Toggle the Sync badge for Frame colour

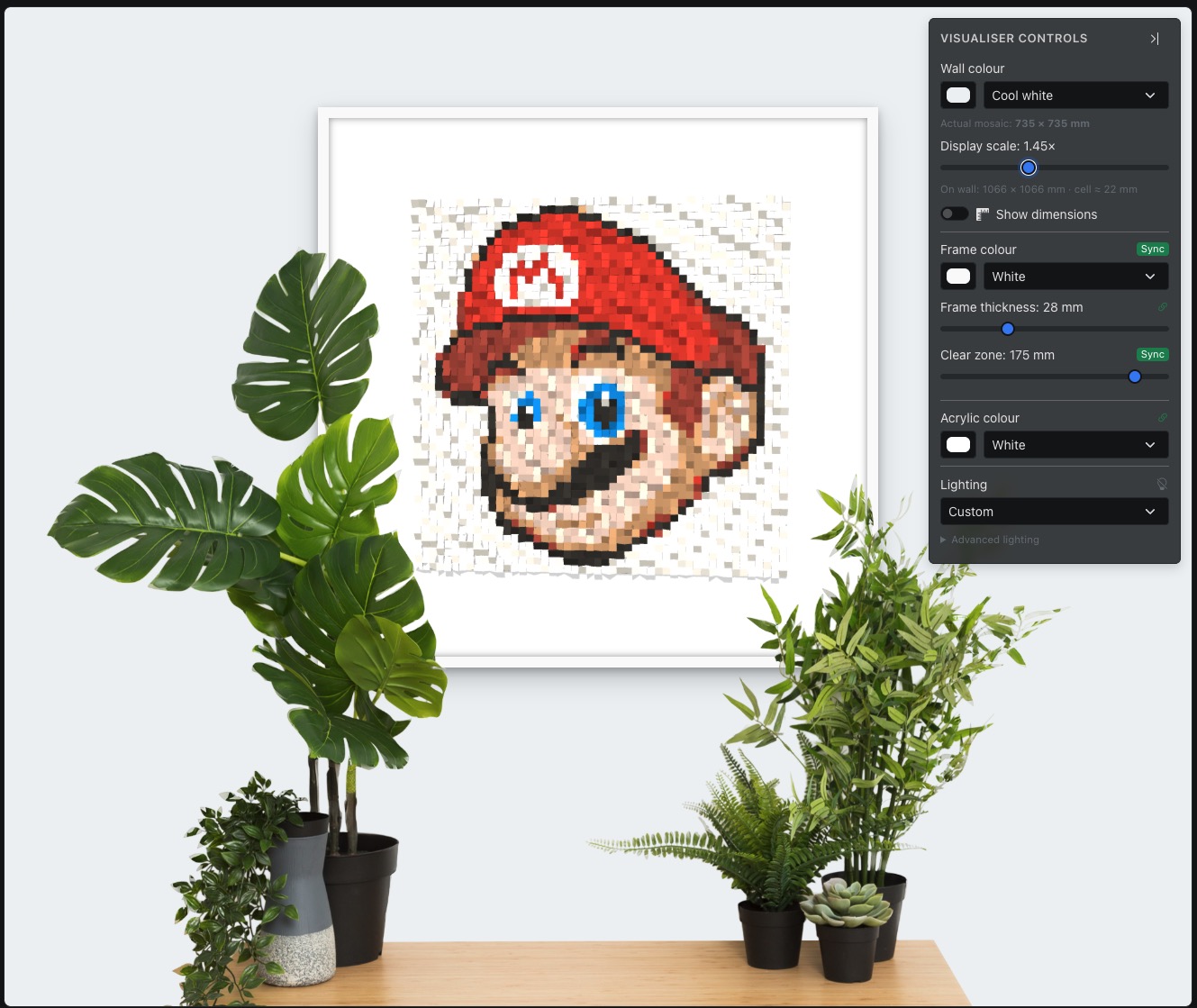coord(1153,250)
